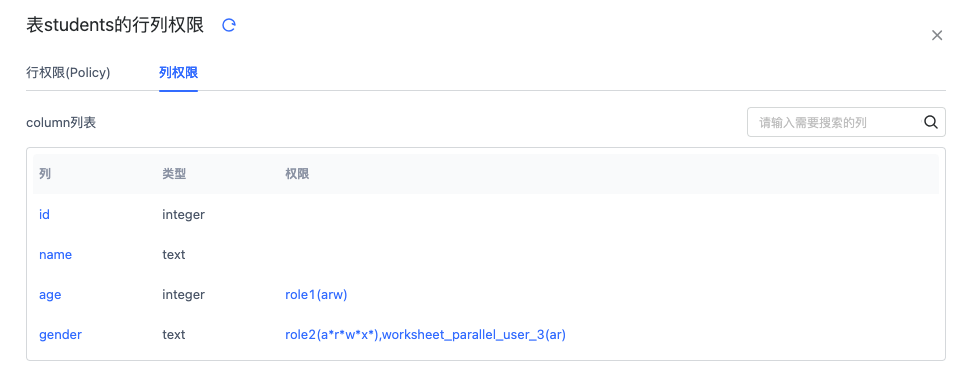Switch to the 行权限(Policy) tab
This screenshot has height=380, width=964.
tap(68, 73)
